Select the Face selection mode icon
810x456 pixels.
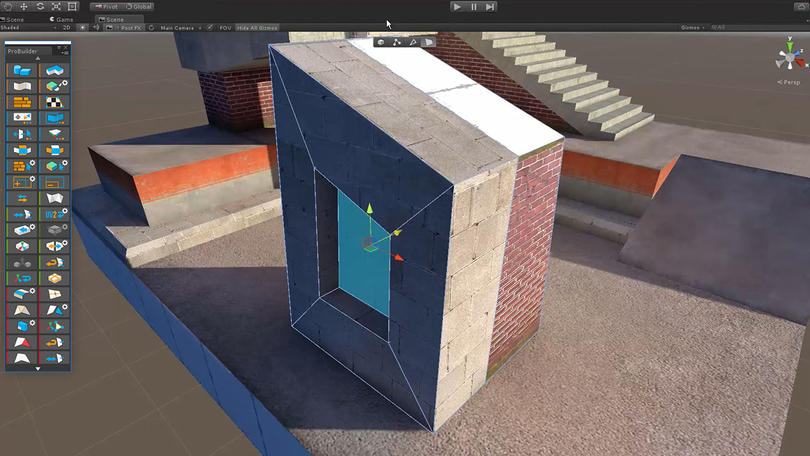tap(428, 42)
